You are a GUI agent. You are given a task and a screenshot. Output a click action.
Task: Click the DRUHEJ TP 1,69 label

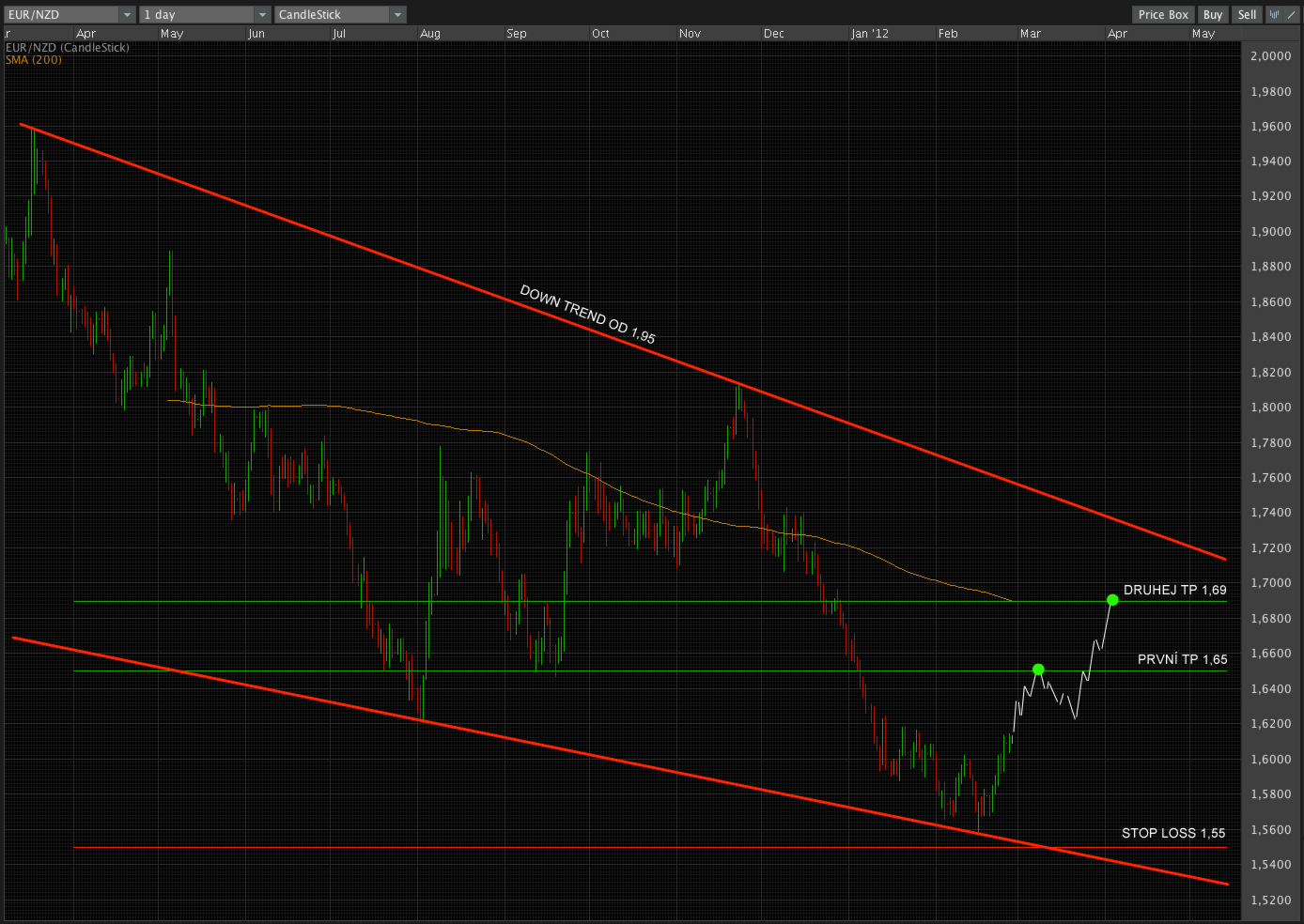tap(1175, 590)
